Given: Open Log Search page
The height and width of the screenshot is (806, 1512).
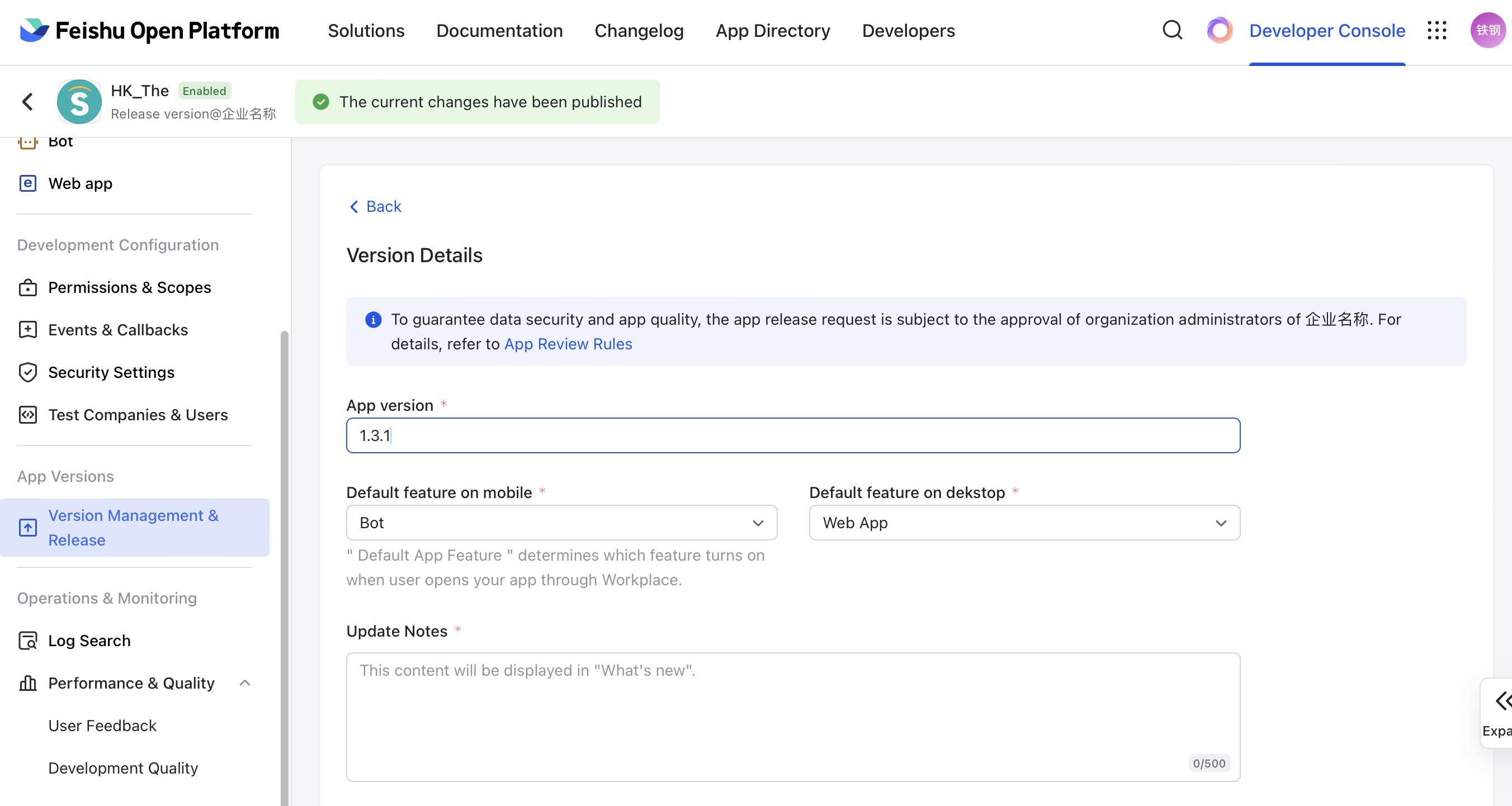Looking at the screenshot, I should [89, 641].
